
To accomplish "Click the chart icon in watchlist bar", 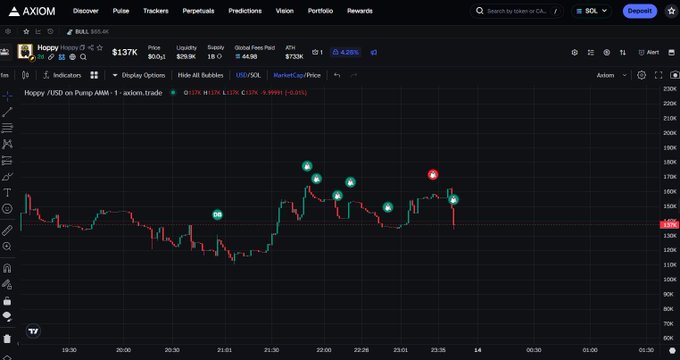I will point(38,32).
